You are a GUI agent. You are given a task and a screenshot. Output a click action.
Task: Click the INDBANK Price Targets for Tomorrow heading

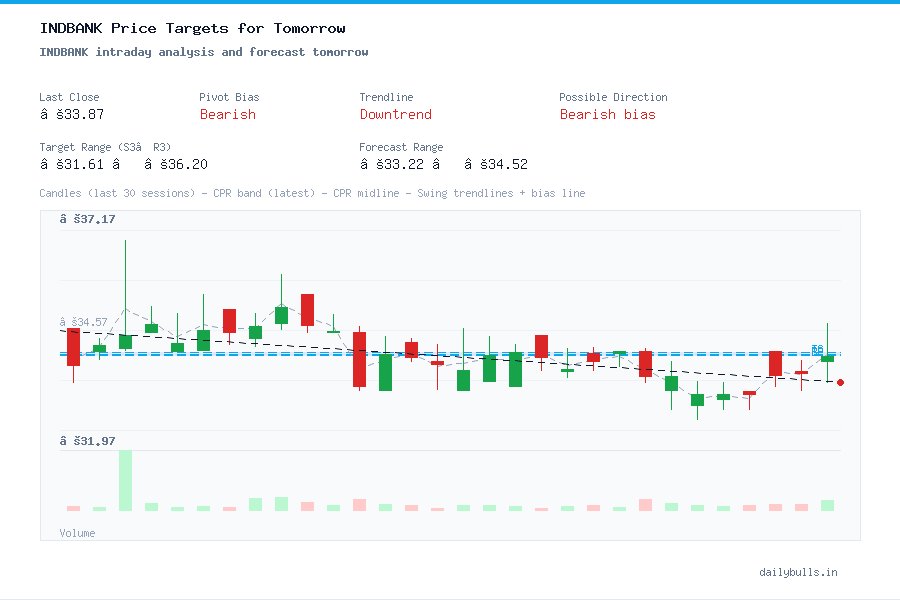click(x=192, y=28)
